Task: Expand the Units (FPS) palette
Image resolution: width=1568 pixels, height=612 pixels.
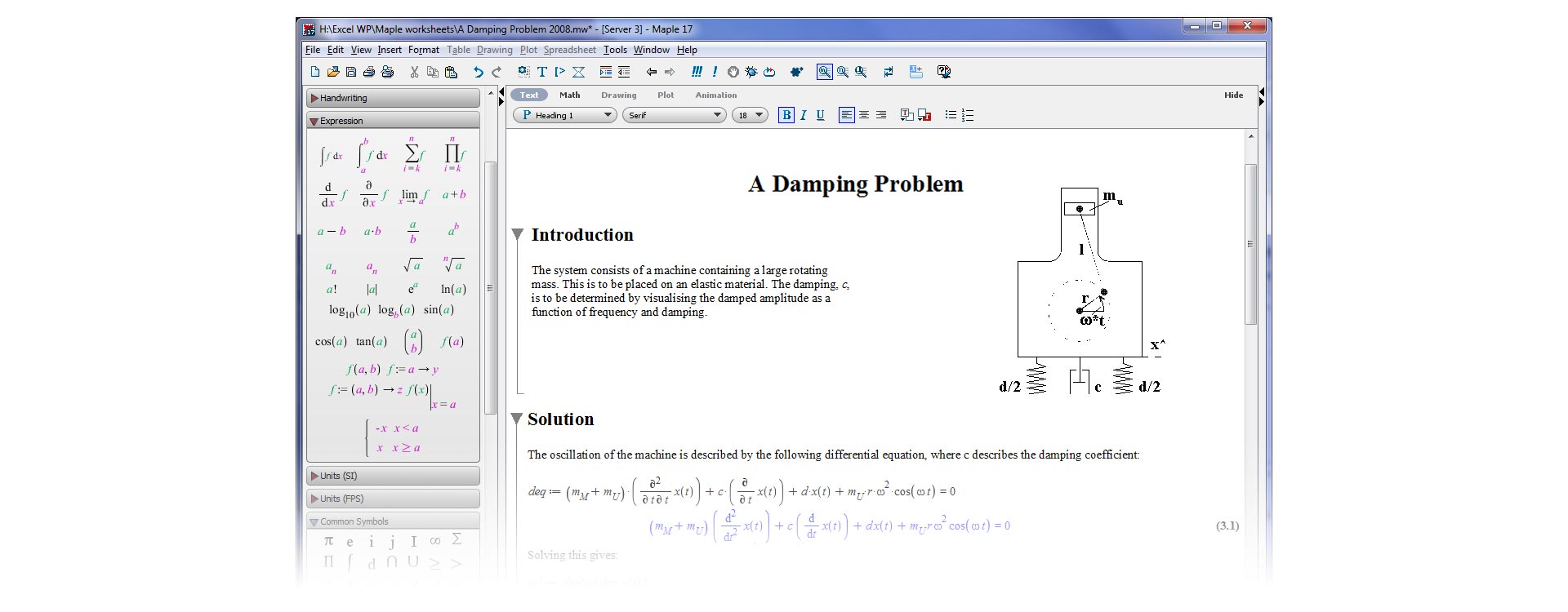Action: point(393,499)
